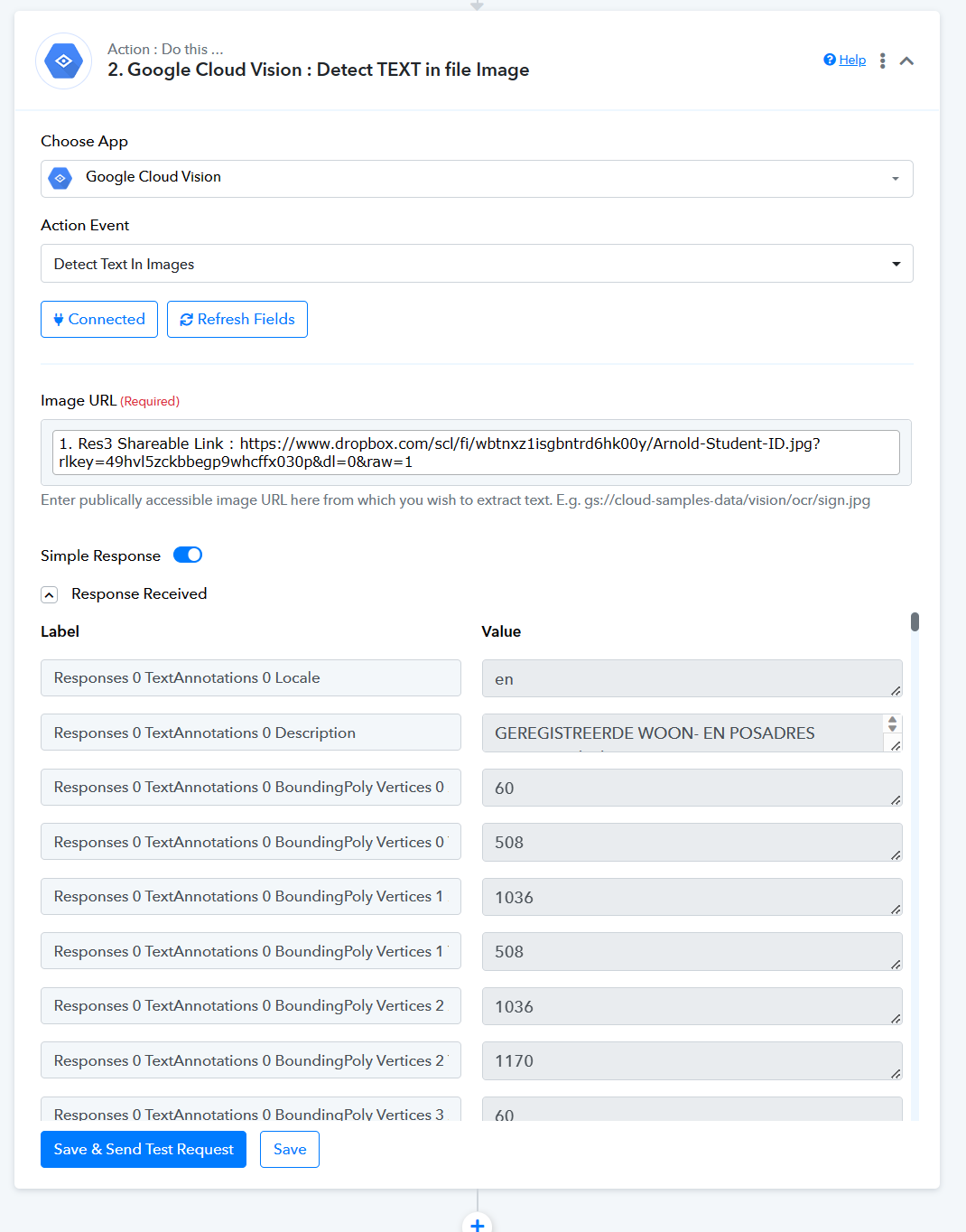Click Save & Send Test Request
Image resolution: width=966 pixels, height=1232 pixels.
click(x=144, y=1149)
